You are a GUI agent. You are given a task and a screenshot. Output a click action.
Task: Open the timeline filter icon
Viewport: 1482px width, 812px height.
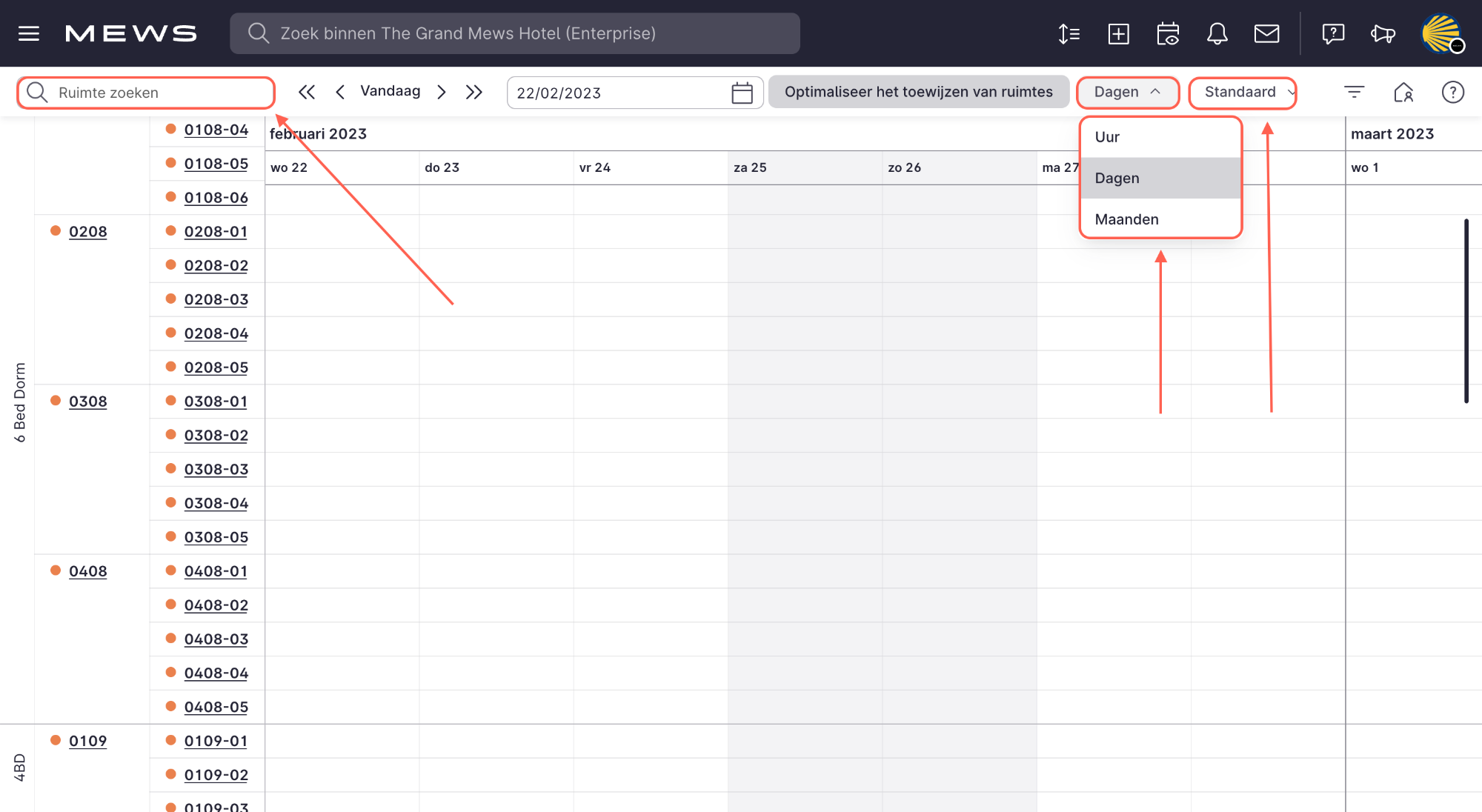click(1354, 92)
